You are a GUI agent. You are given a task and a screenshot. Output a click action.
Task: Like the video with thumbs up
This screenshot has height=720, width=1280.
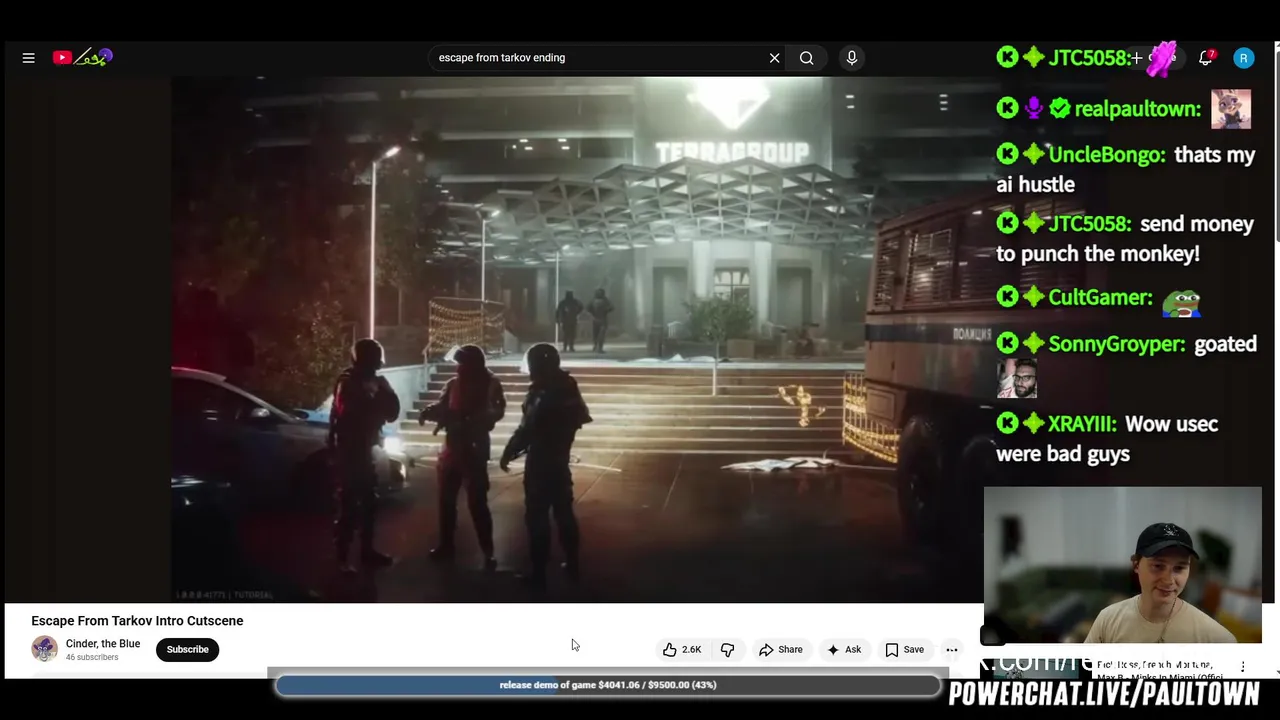[x=681, y=650]
